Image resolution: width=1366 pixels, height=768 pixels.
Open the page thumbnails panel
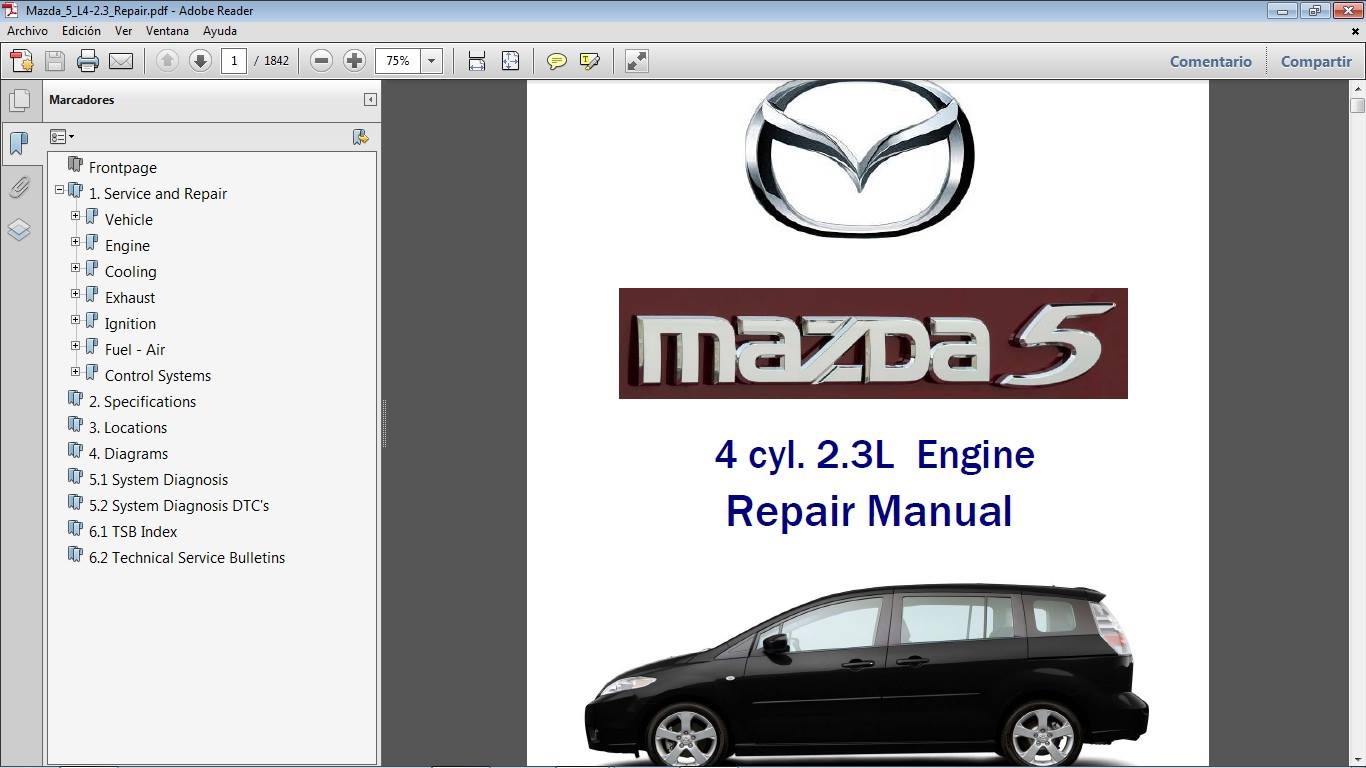click(19, 101)
